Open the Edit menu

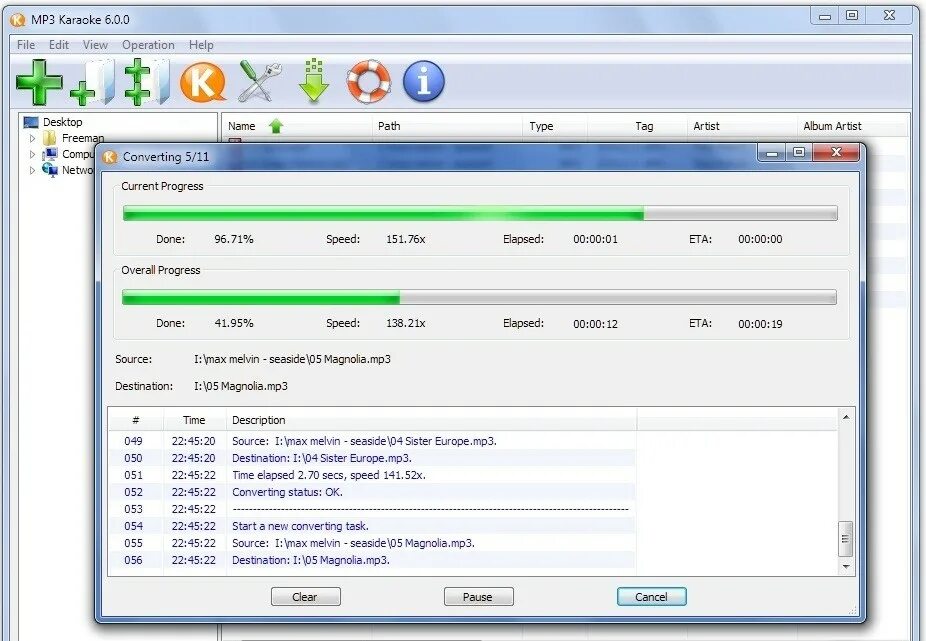(58, 45)
